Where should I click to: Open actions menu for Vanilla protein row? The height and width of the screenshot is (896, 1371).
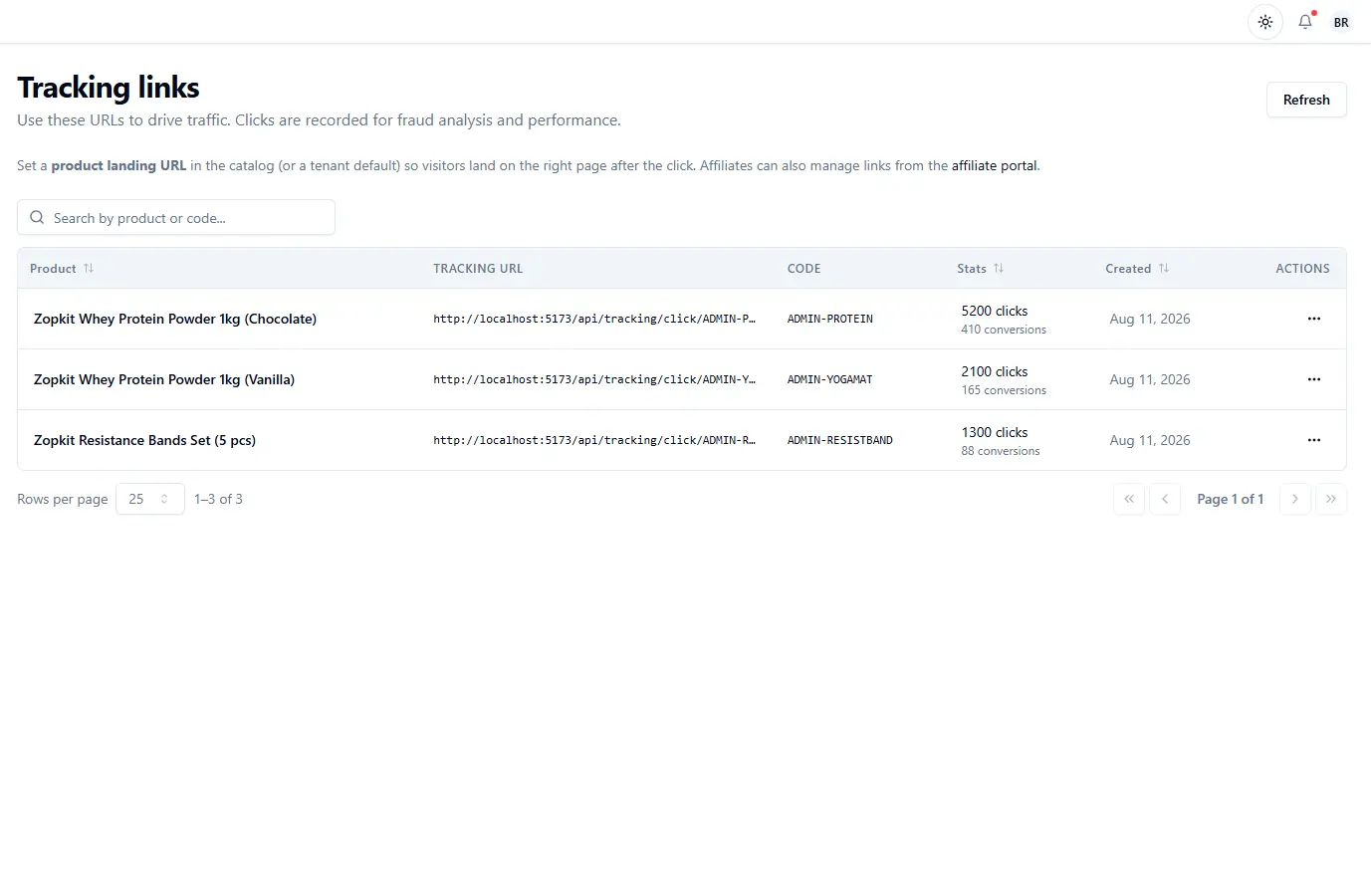[x=1314, y=379]
